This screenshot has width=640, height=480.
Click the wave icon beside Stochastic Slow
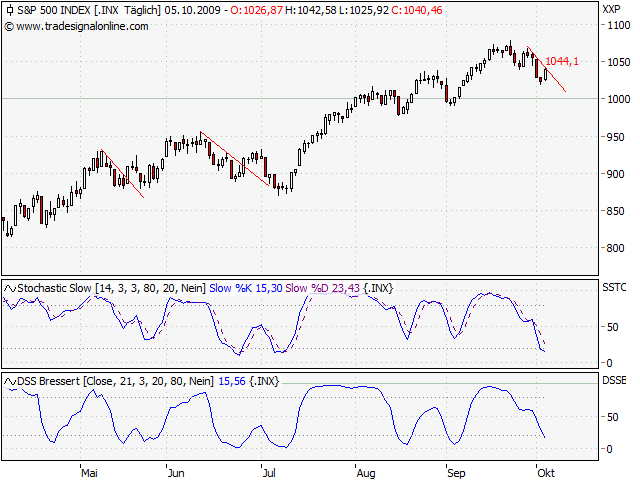pyautogui.click(x=10, y=289)
